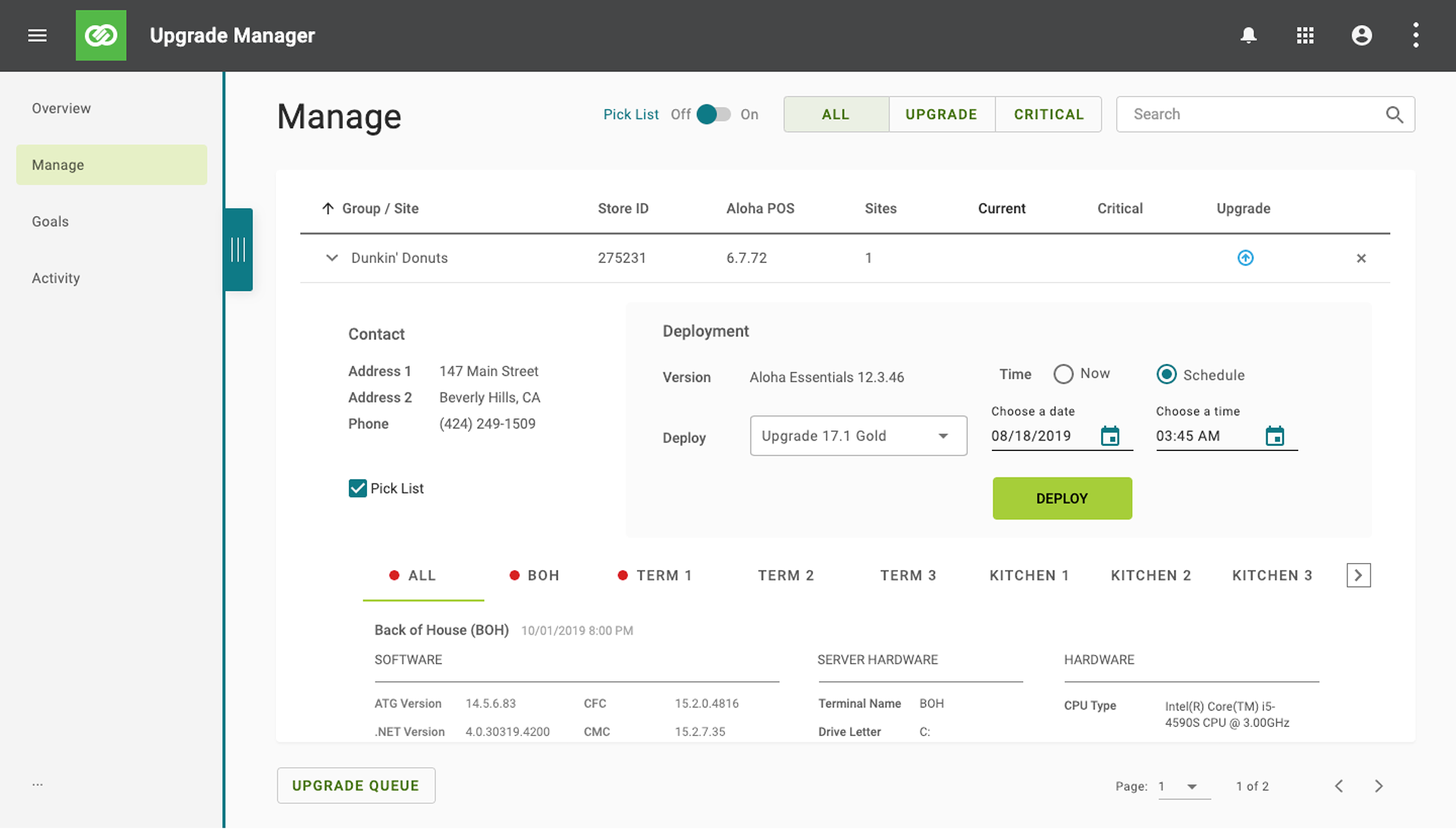Image resolution: width=1456 pixels, height=830 pixels.
Task: Click the sidebar ellipsis at bottom
Action: tap(38, 785)
